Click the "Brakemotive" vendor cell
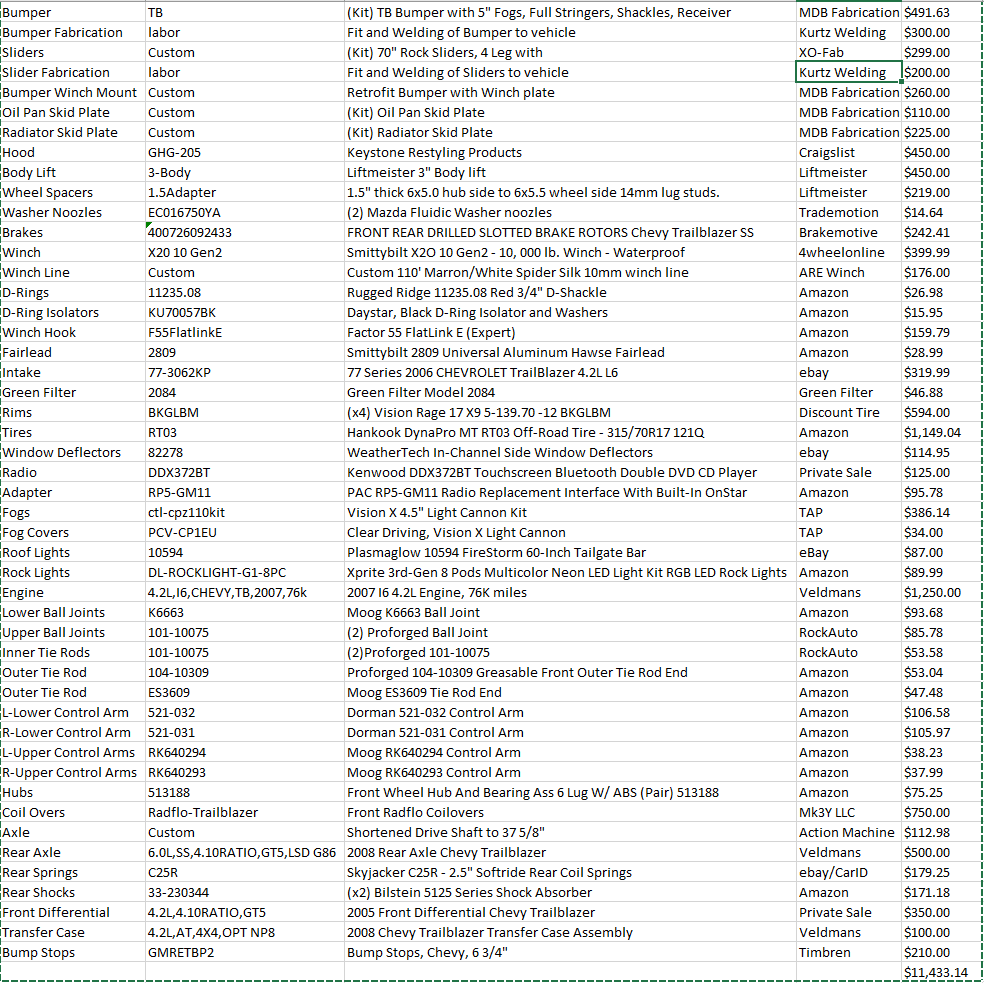 tap(848, 232)
